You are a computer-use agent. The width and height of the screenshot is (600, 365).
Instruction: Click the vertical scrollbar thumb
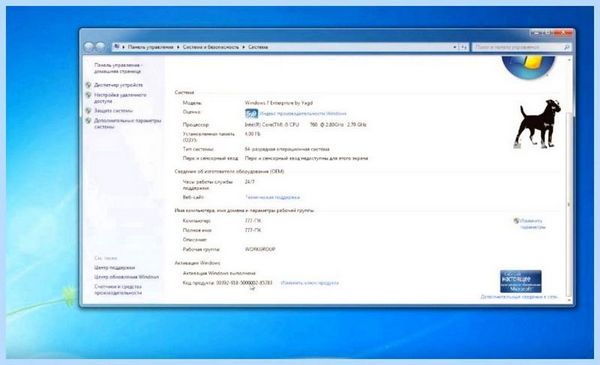pyautogui.click(x=569, y=205)
